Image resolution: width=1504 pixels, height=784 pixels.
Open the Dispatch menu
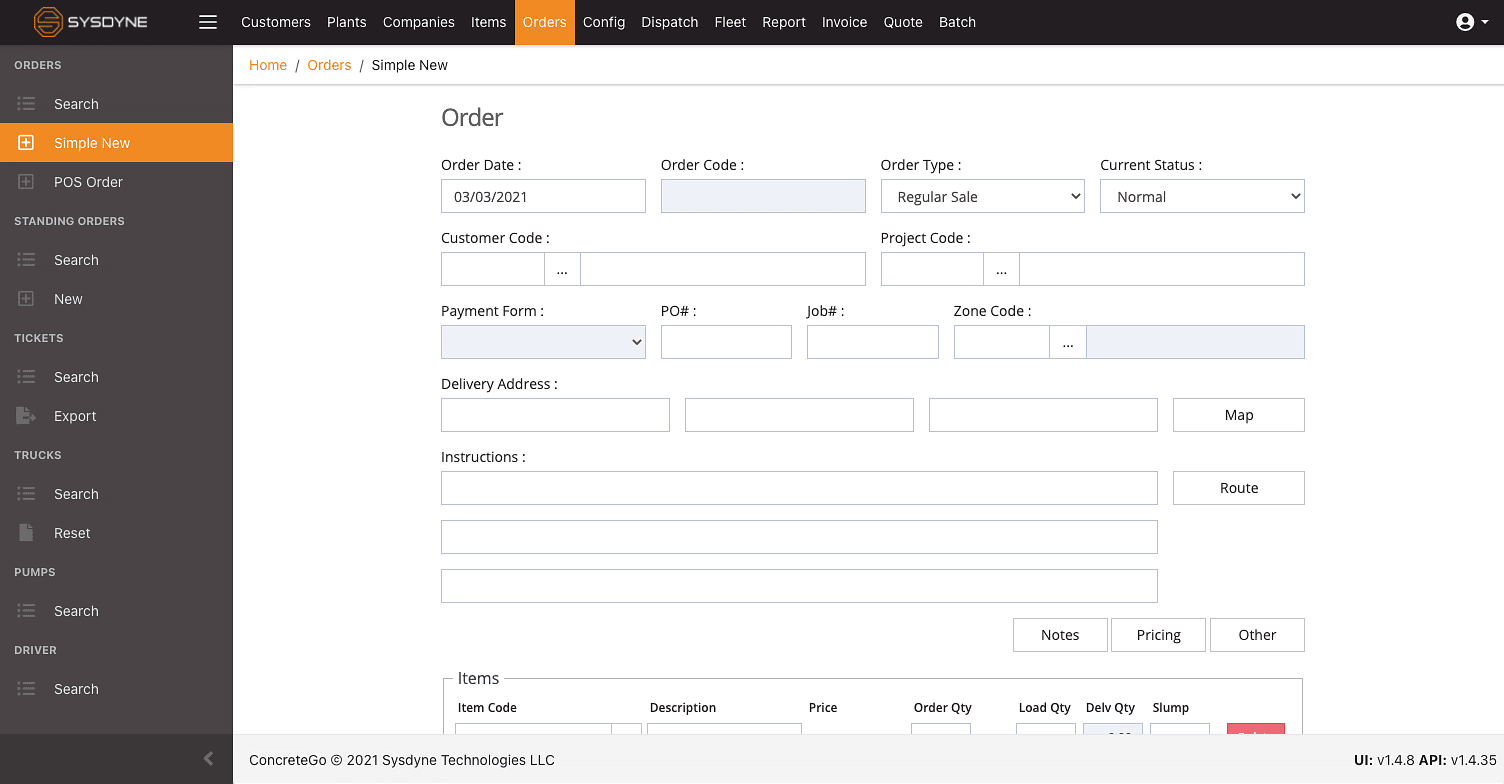tap(669, 22)
